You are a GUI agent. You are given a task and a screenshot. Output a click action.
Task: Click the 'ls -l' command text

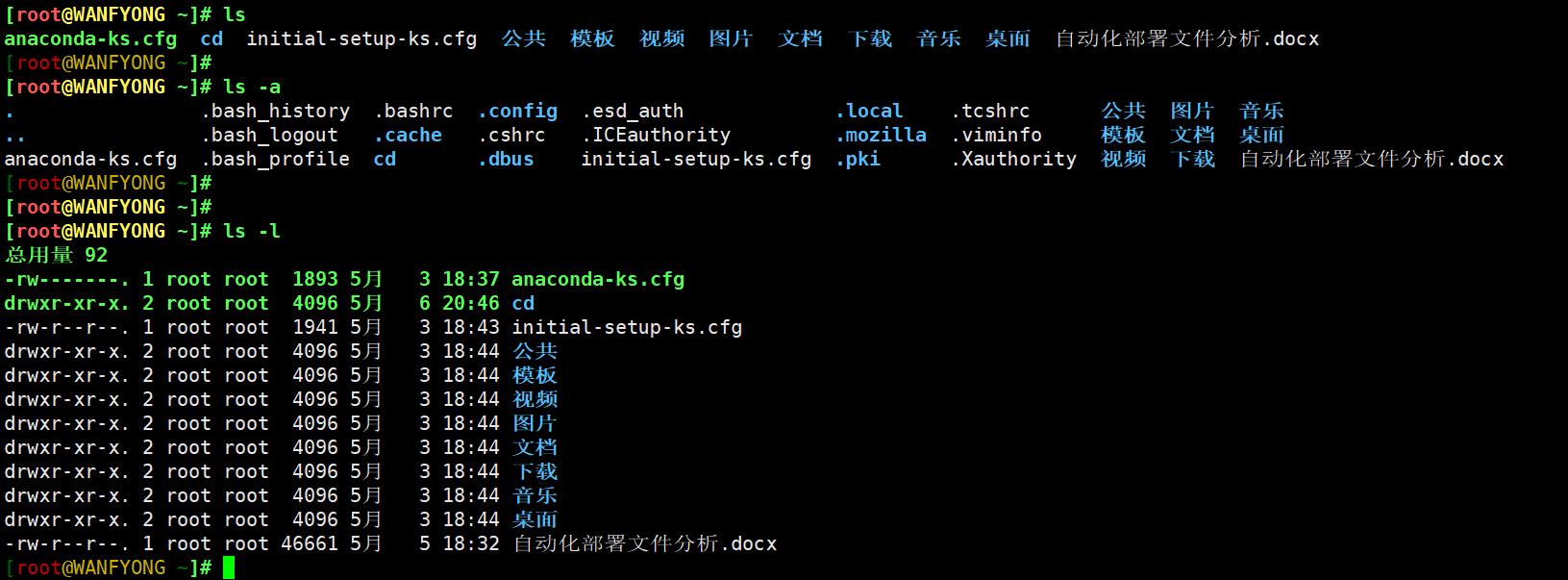[x=252, y=232]
